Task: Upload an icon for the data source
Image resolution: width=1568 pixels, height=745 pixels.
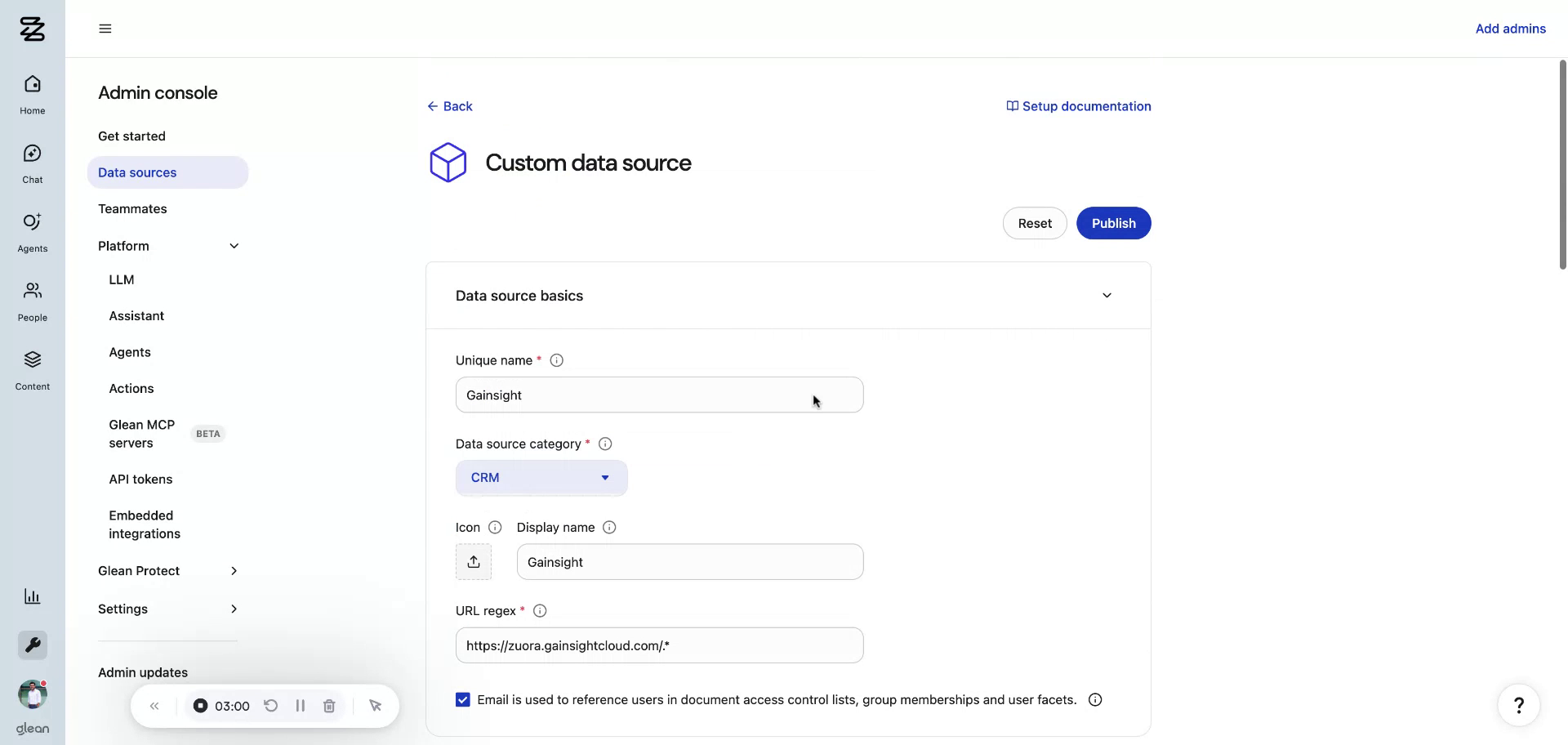Action: coord(474,561)
